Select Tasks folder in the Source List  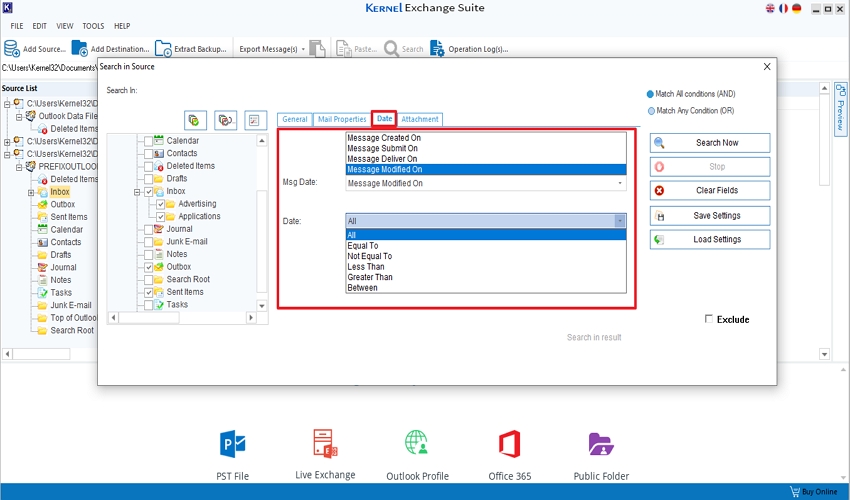click(61, 292)
